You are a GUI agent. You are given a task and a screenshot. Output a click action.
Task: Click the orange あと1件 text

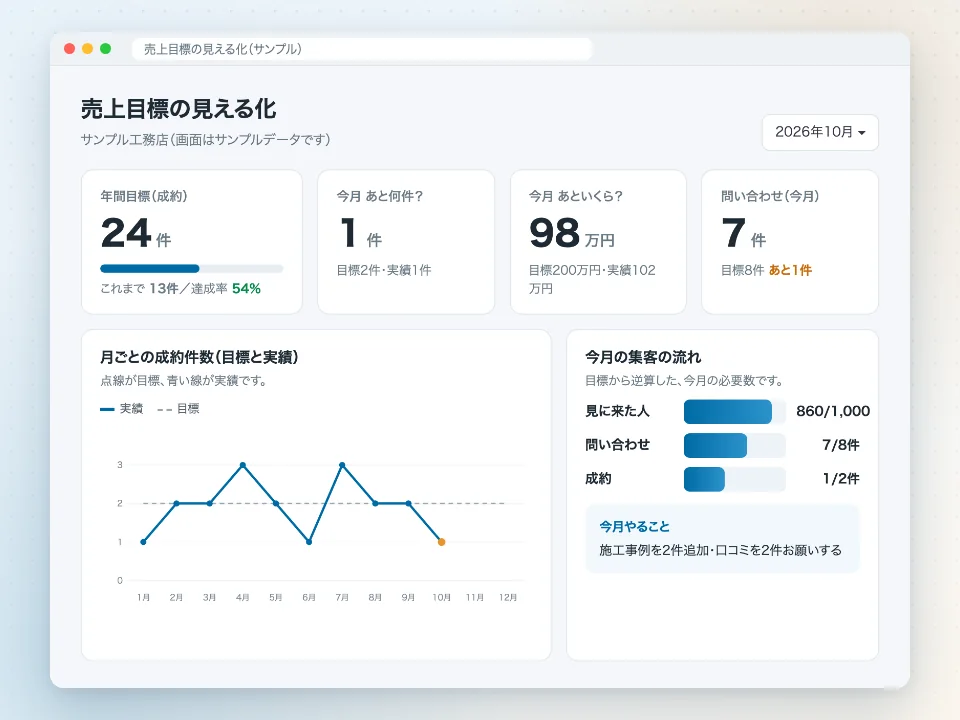(790, 270)
